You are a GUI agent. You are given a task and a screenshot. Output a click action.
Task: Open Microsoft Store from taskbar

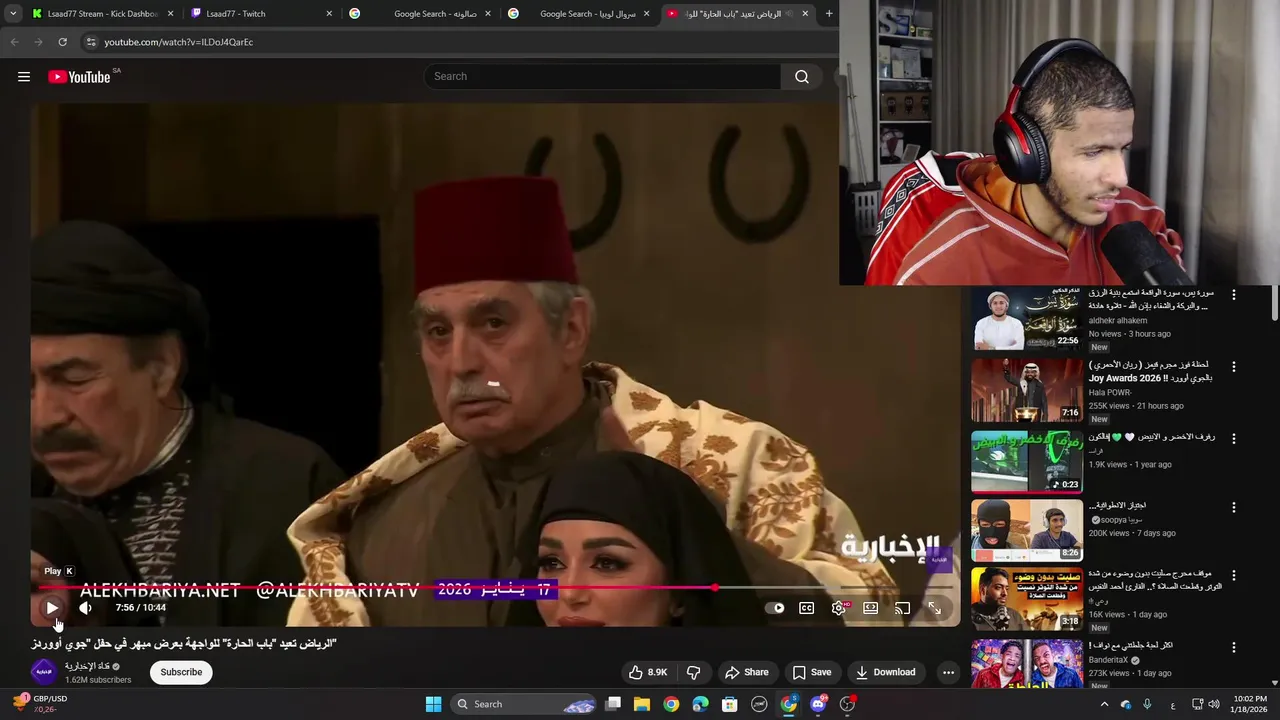point(730,704)
